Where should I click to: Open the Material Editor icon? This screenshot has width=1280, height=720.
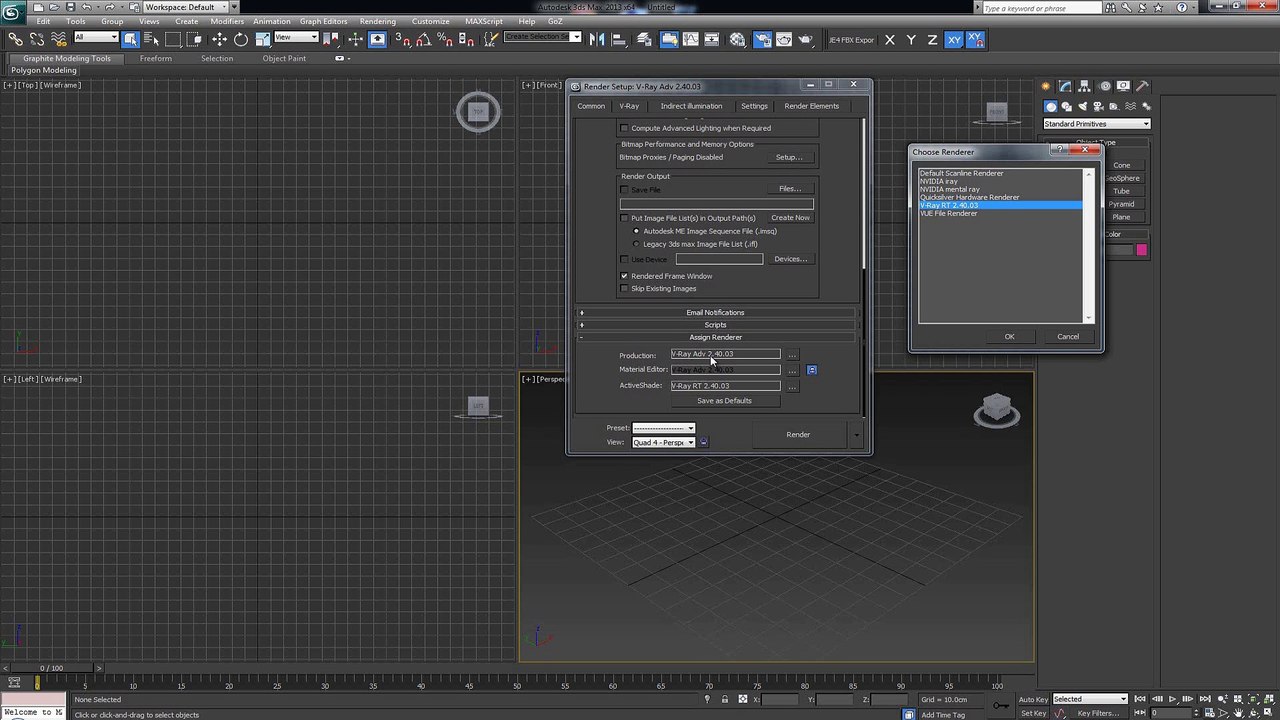click(x=738, y=39)
